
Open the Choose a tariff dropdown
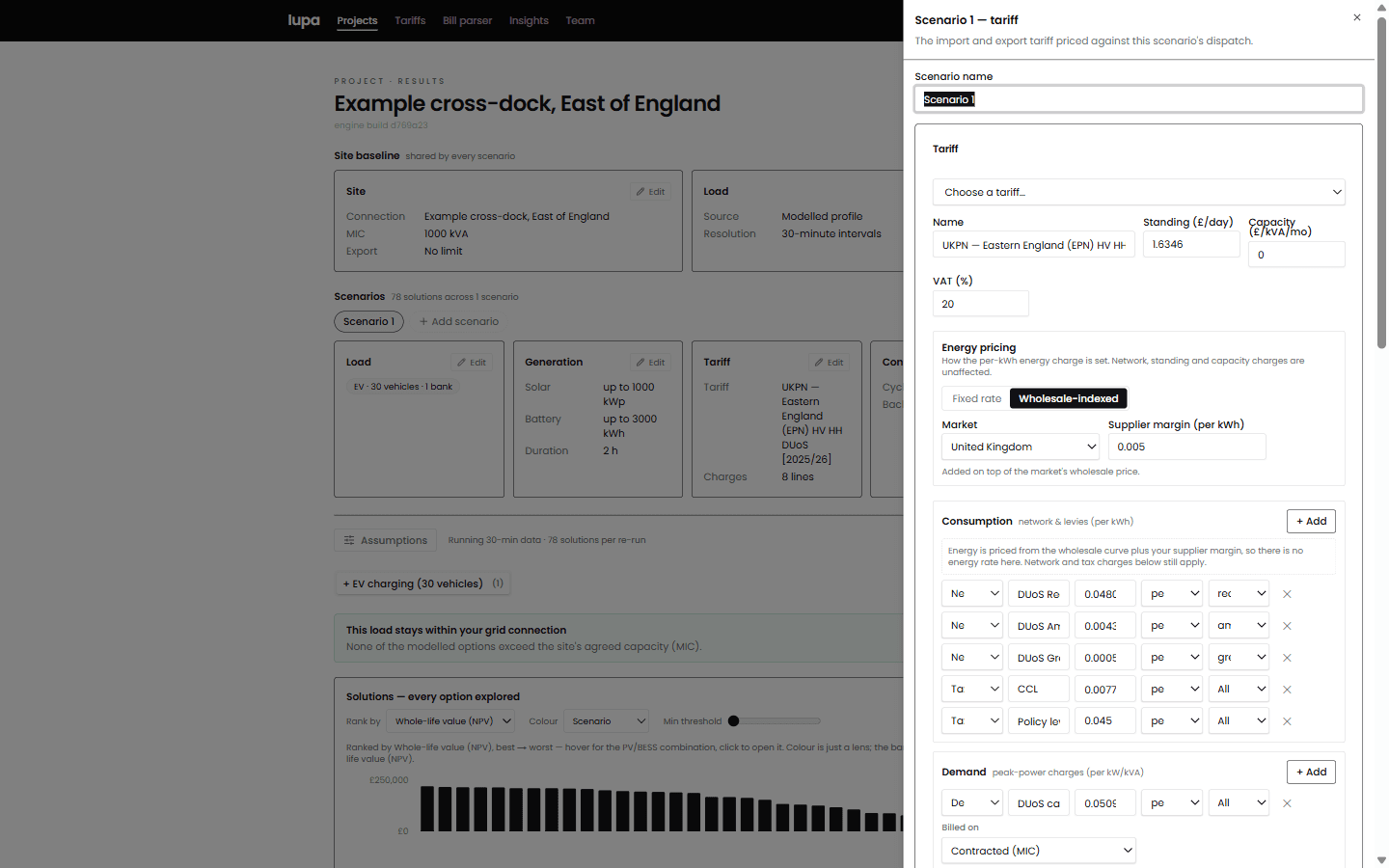(1139, 192)
